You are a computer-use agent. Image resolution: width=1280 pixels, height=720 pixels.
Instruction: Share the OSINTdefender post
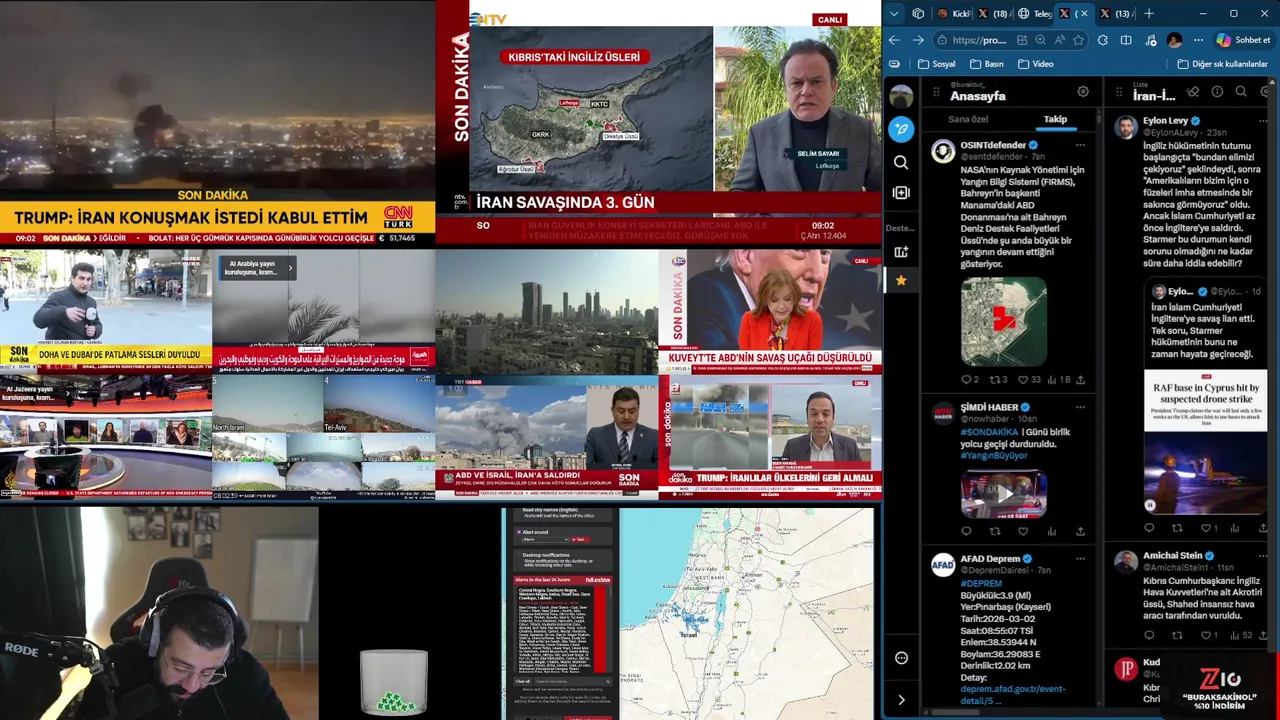[x=1080, y=380]
